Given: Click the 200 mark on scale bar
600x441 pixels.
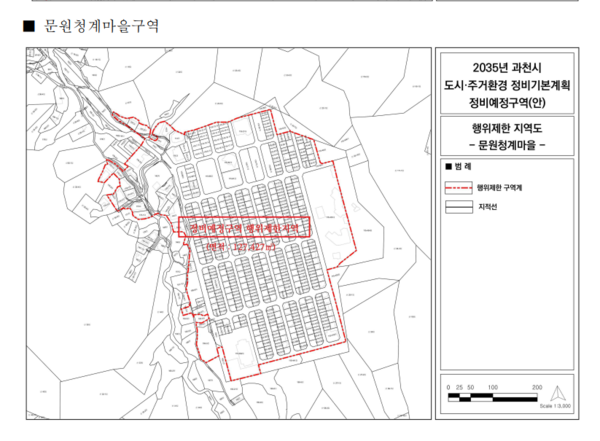Looking at the screenshot, I should click(x=537, y=386).
